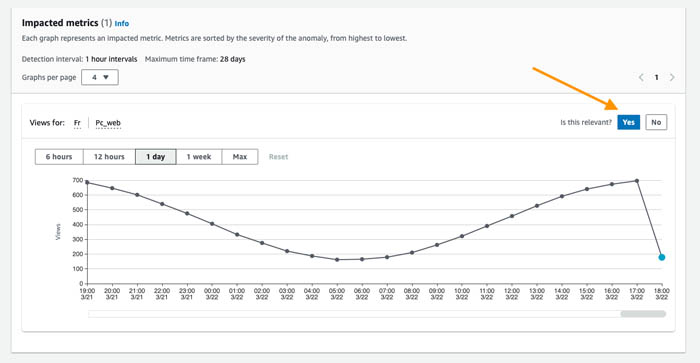Select the 6 hours time range
The height and width of the screenshot is (363, 700).
pos(59,157)
